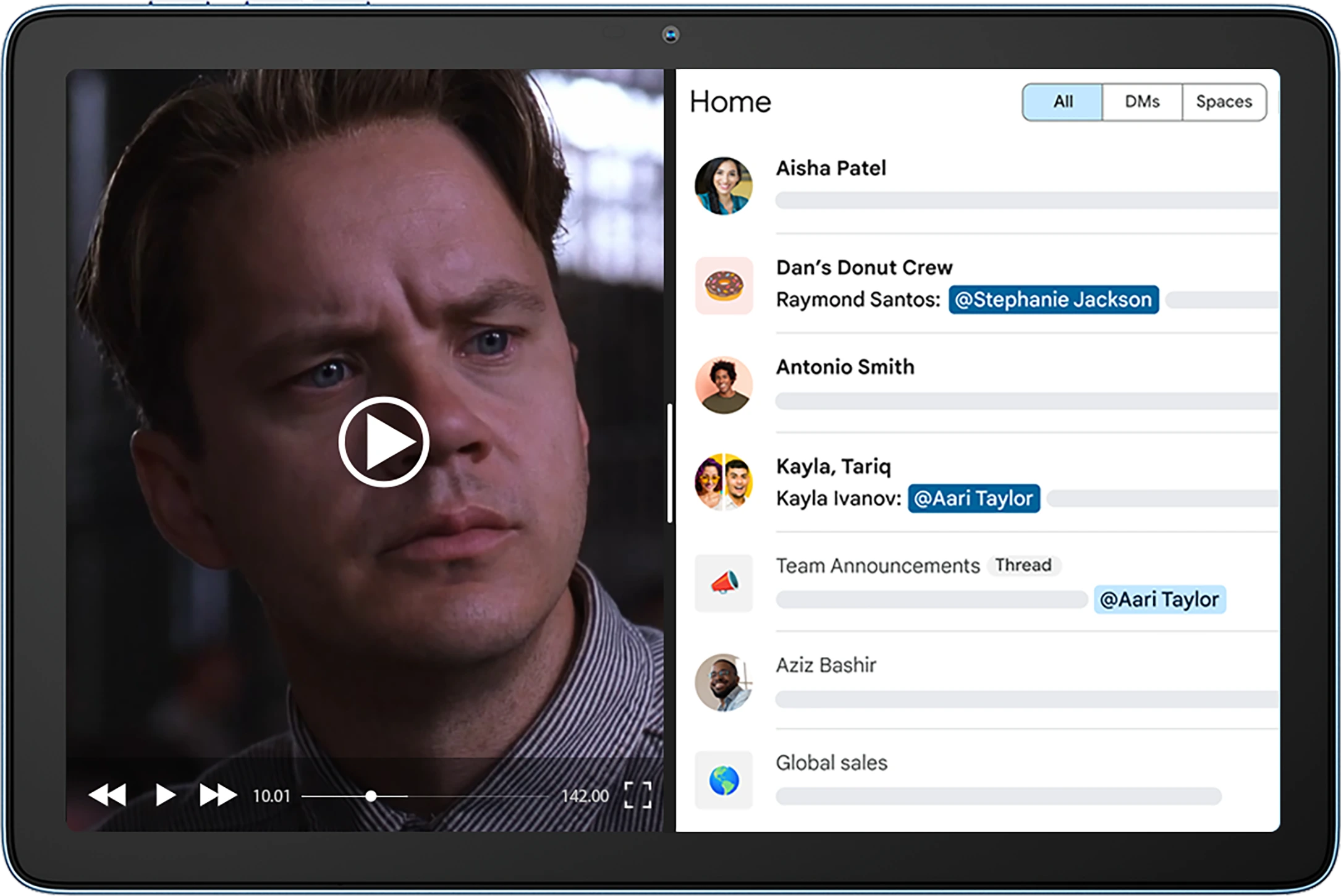Click the Thread label chip
This screenshot has height=896, width=1341.
tap(1023, 565)
